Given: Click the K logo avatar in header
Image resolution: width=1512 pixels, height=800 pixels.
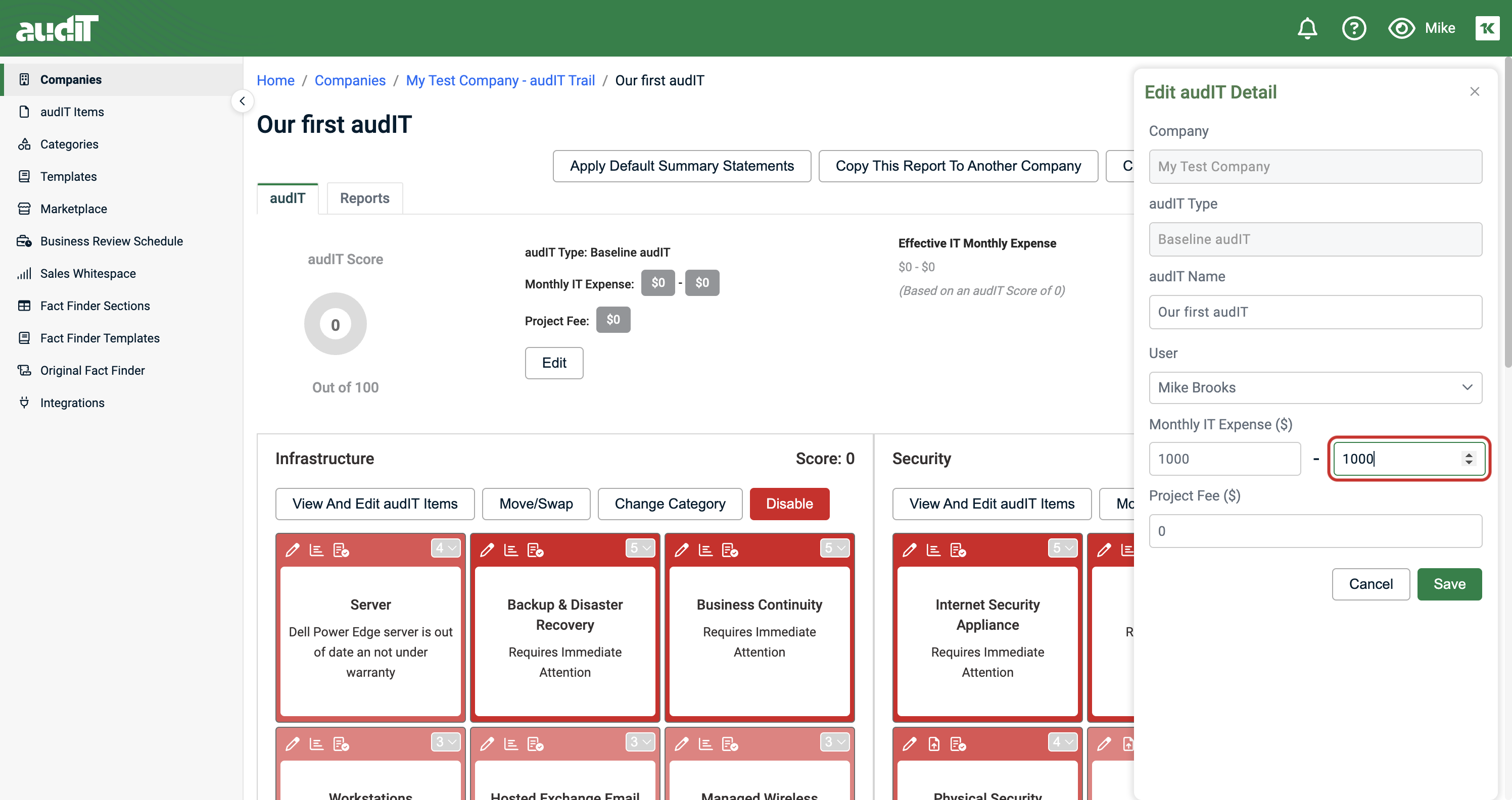Looking at the screenshot, I should tap(1487, 28).
